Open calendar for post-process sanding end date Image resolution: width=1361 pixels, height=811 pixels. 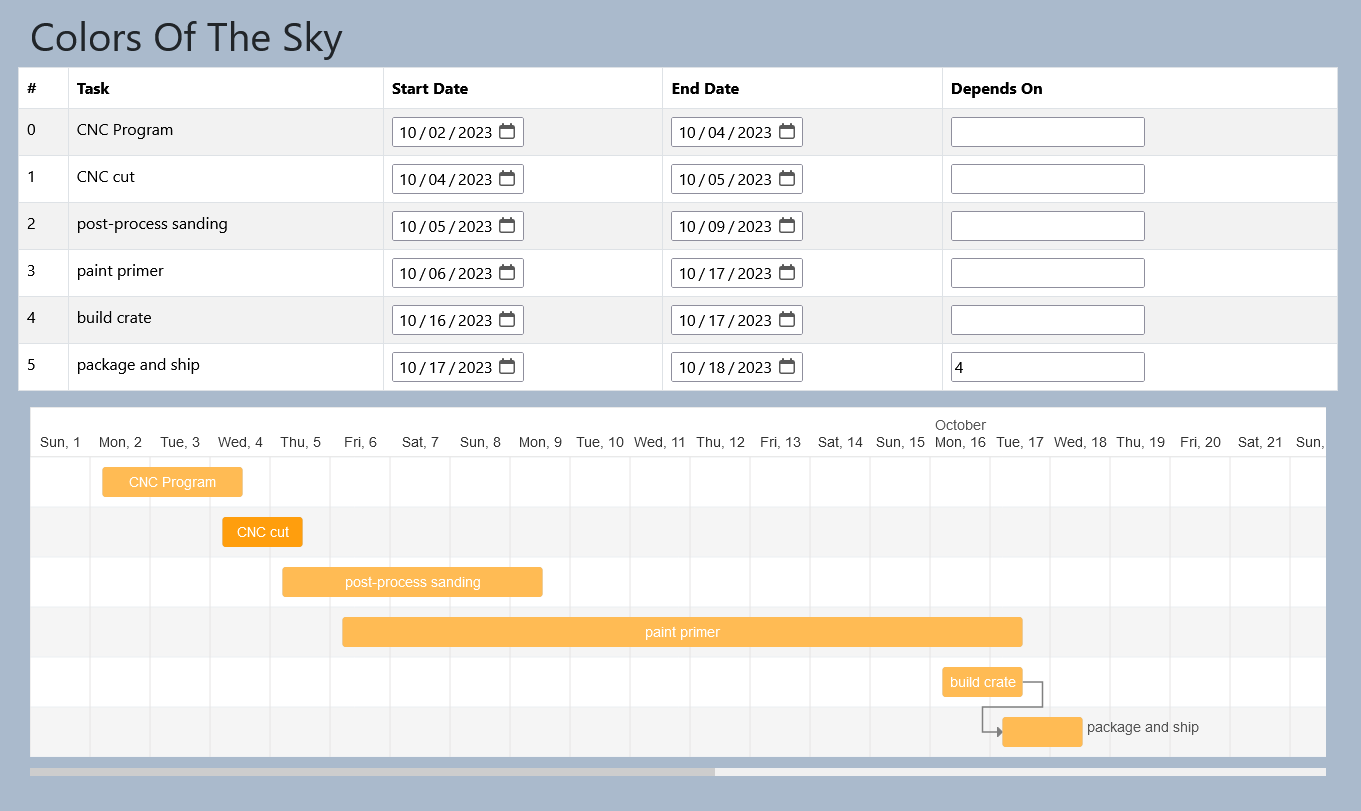pyautogui.click(x=787, y=226)
